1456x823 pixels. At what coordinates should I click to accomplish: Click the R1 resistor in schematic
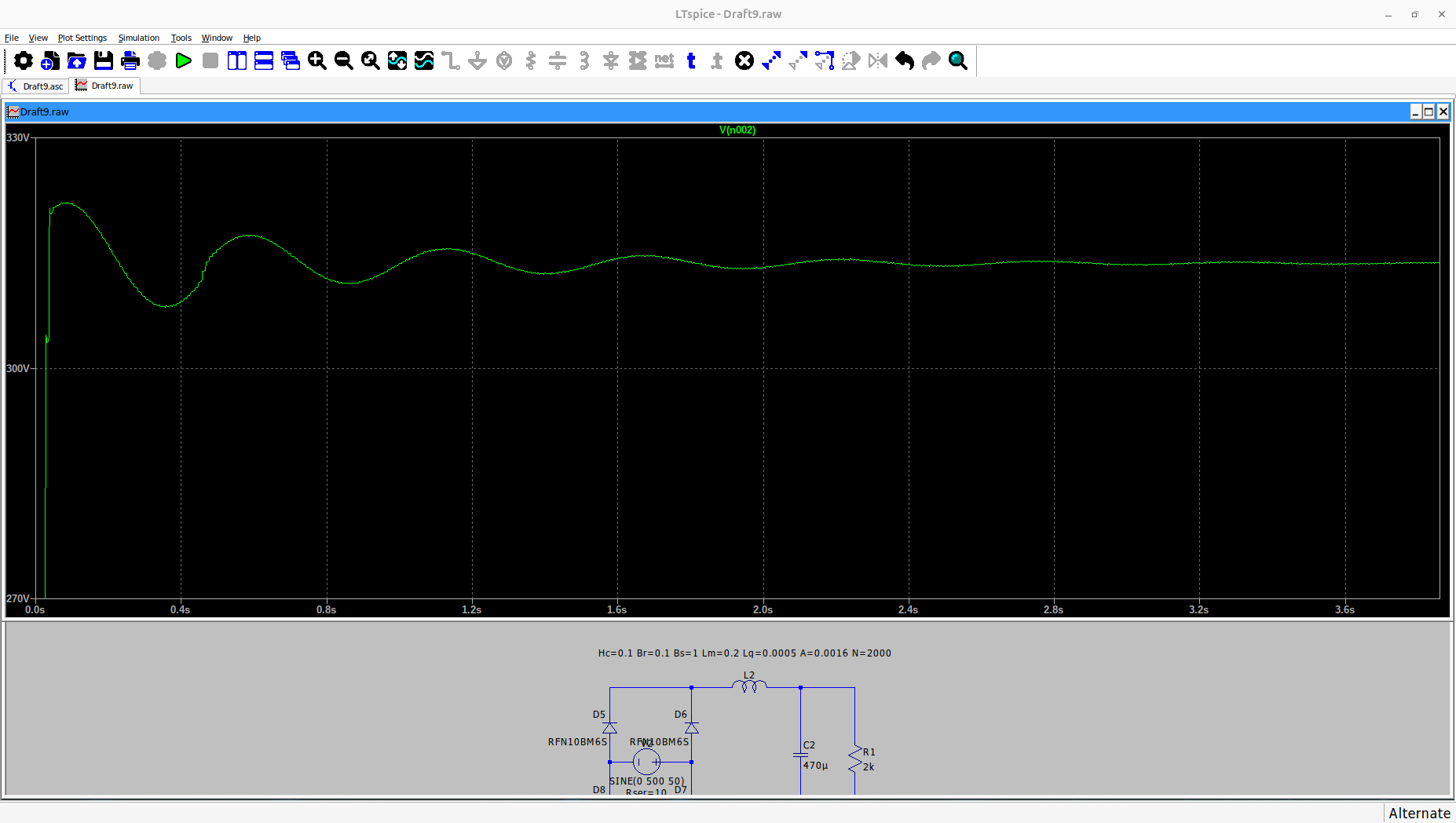click(855, 759)
